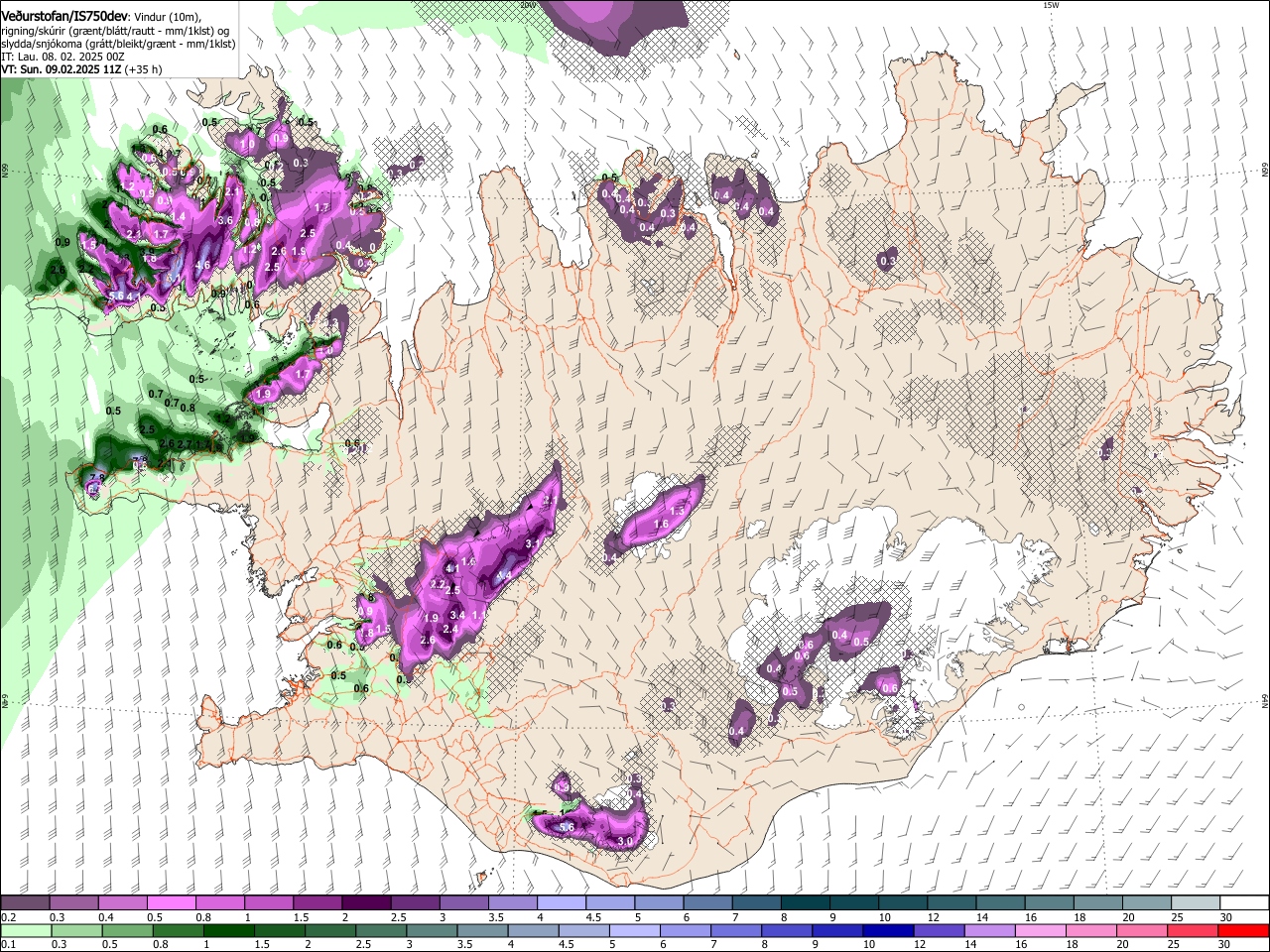Pick dark teal swatch labelled 9 on upper scale
Viewport: 1270px width, 952px height.
[x=854, y=902]
